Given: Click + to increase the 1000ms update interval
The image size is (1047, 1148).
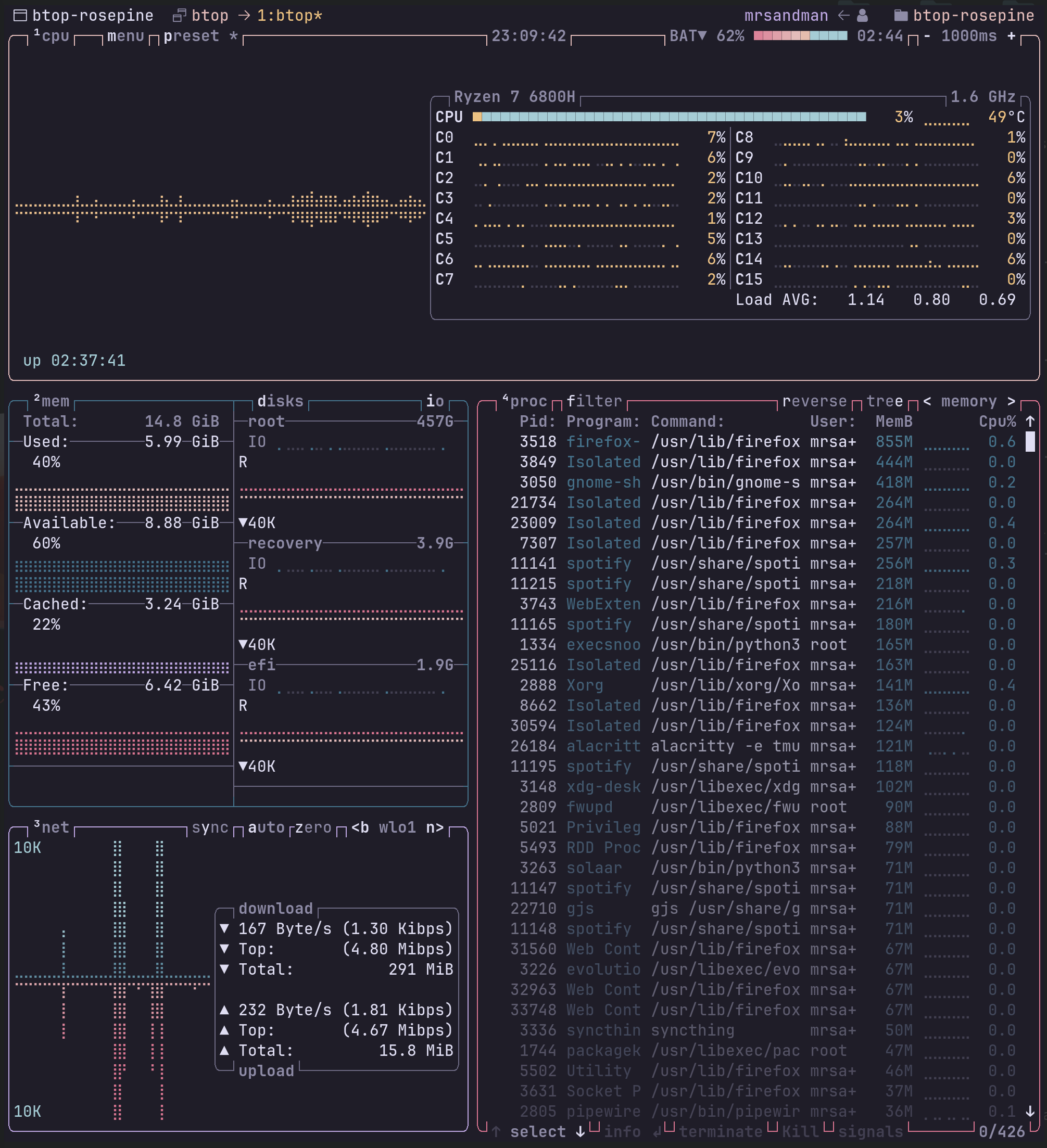Looking at the screenshot, I should pyautogui.click(x=1013, y=35).
